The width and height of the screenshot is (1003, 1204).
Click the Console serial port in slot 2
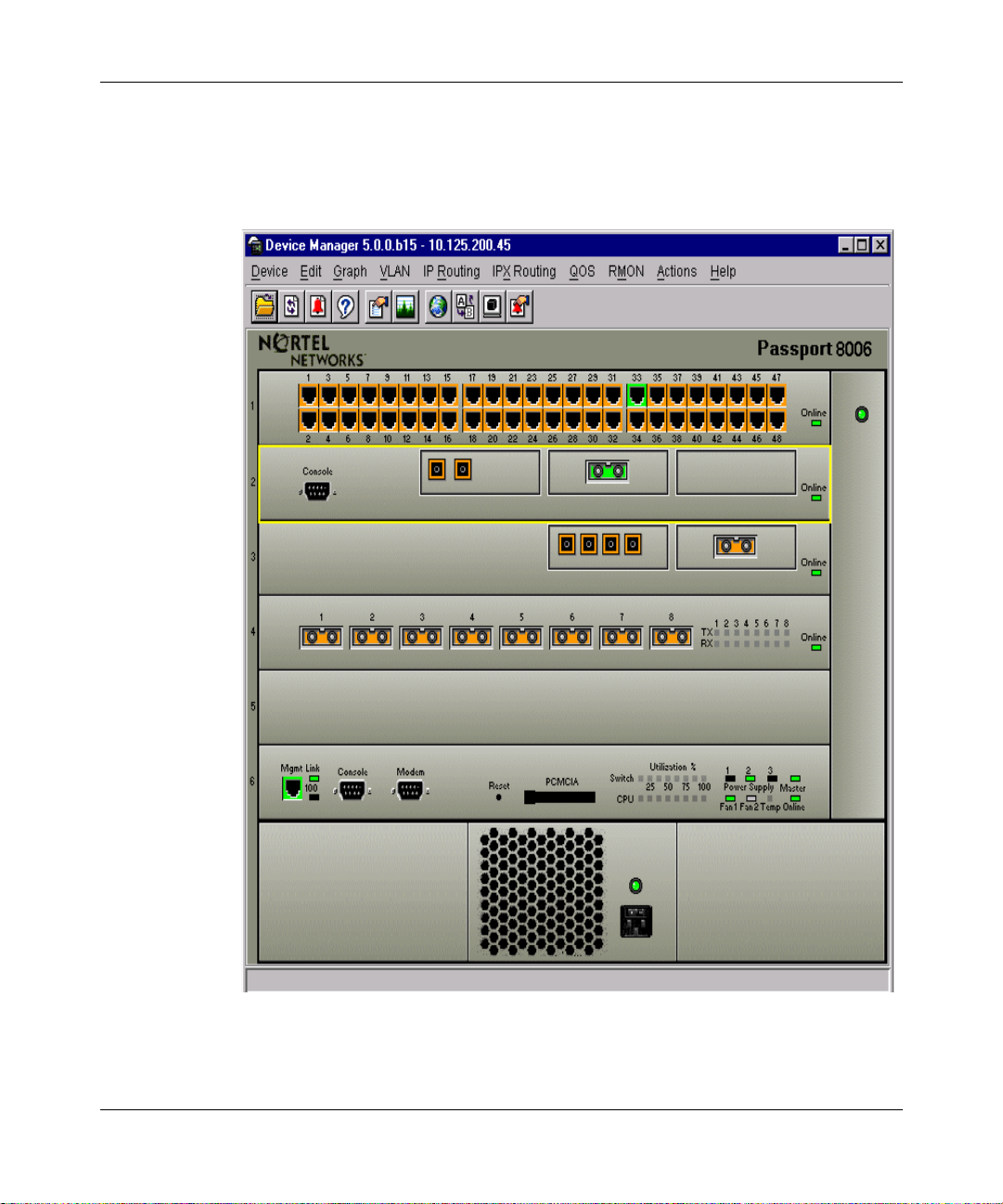316,492
